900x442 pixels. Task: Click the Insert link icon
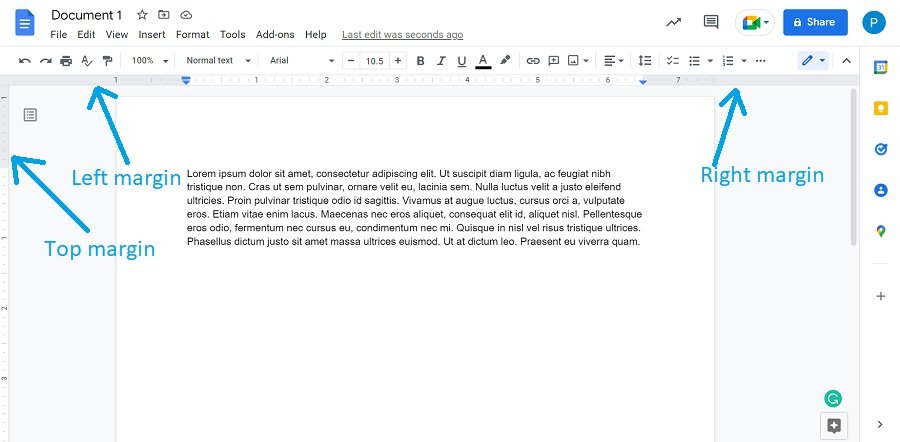(x=533, y=61)
